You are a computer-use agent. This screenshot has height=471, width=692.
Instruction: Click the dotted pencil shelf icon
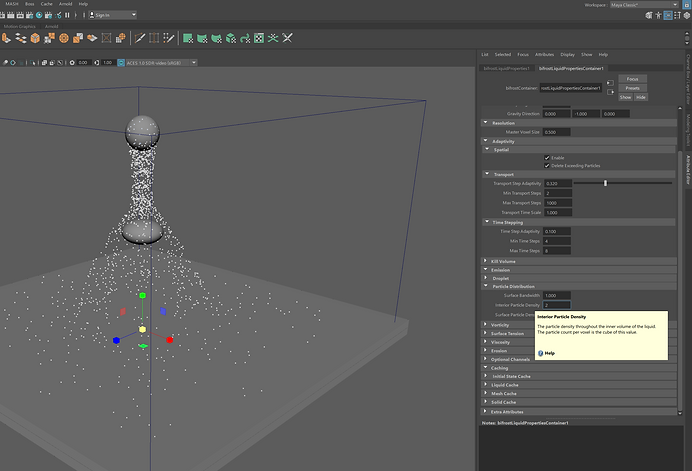[169, 38]
